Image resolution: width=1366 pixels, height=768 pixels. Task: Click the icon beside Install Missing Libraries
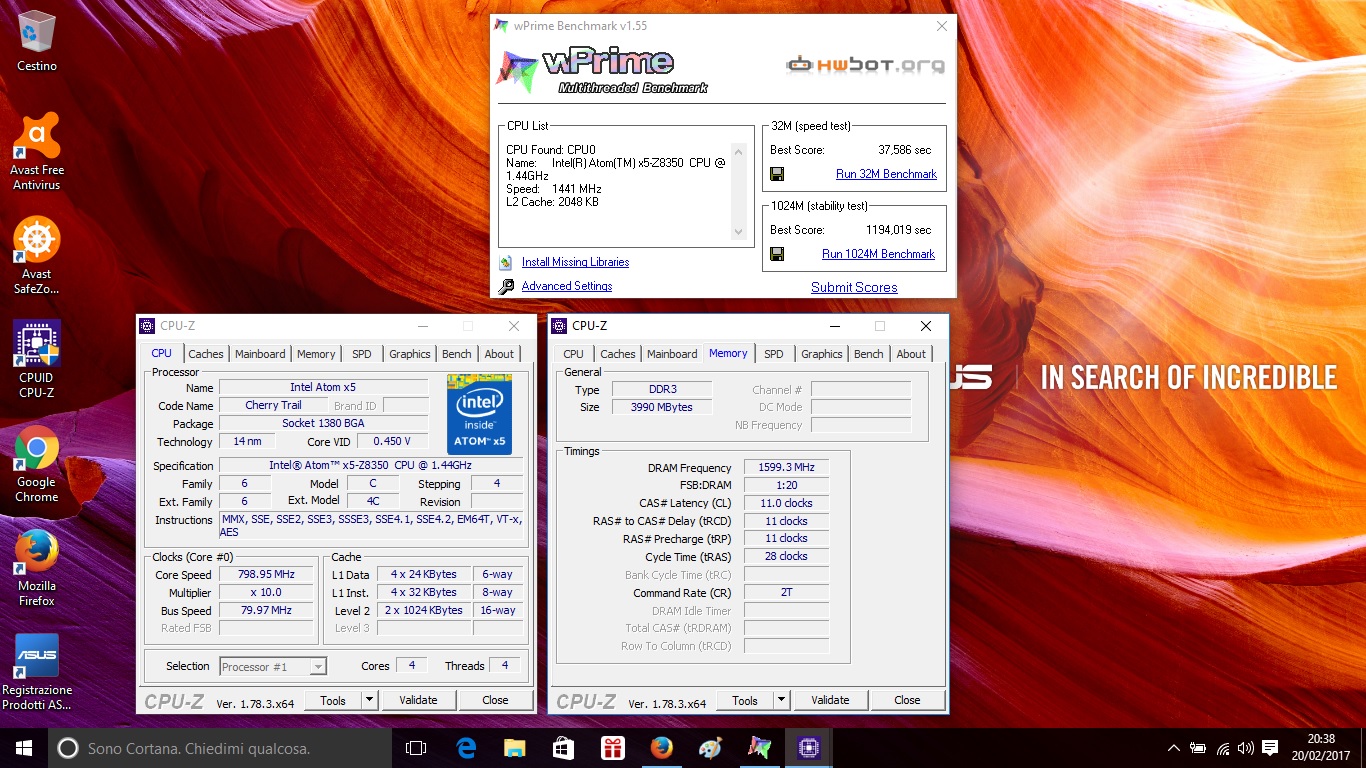(x=506, y=262)
